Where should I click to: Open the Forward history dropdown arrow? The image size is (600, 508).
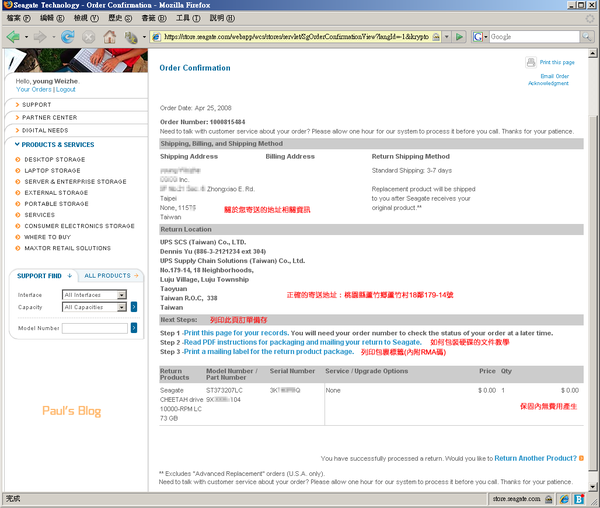click(x=53, y=37)
